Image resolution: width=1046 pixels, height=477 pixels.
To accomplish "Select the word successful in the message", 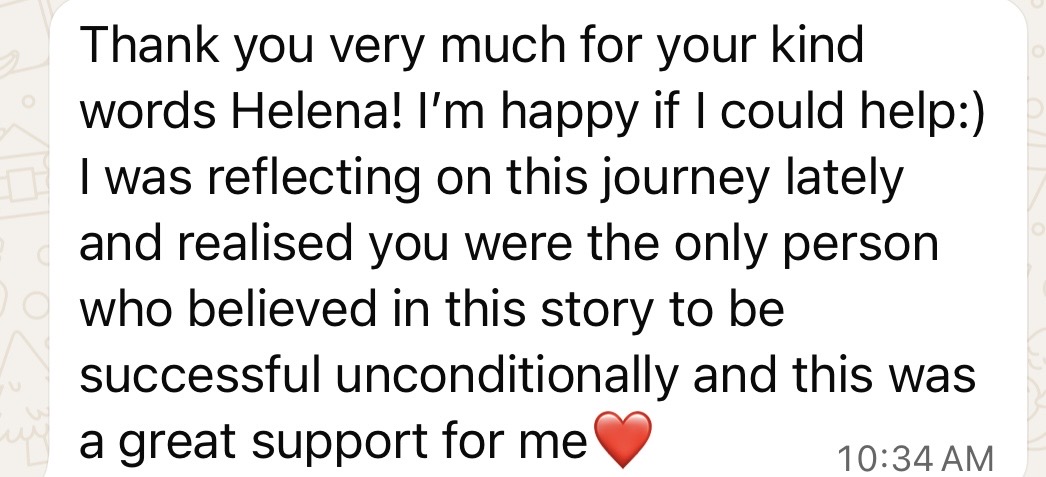I will coord(201,374).
